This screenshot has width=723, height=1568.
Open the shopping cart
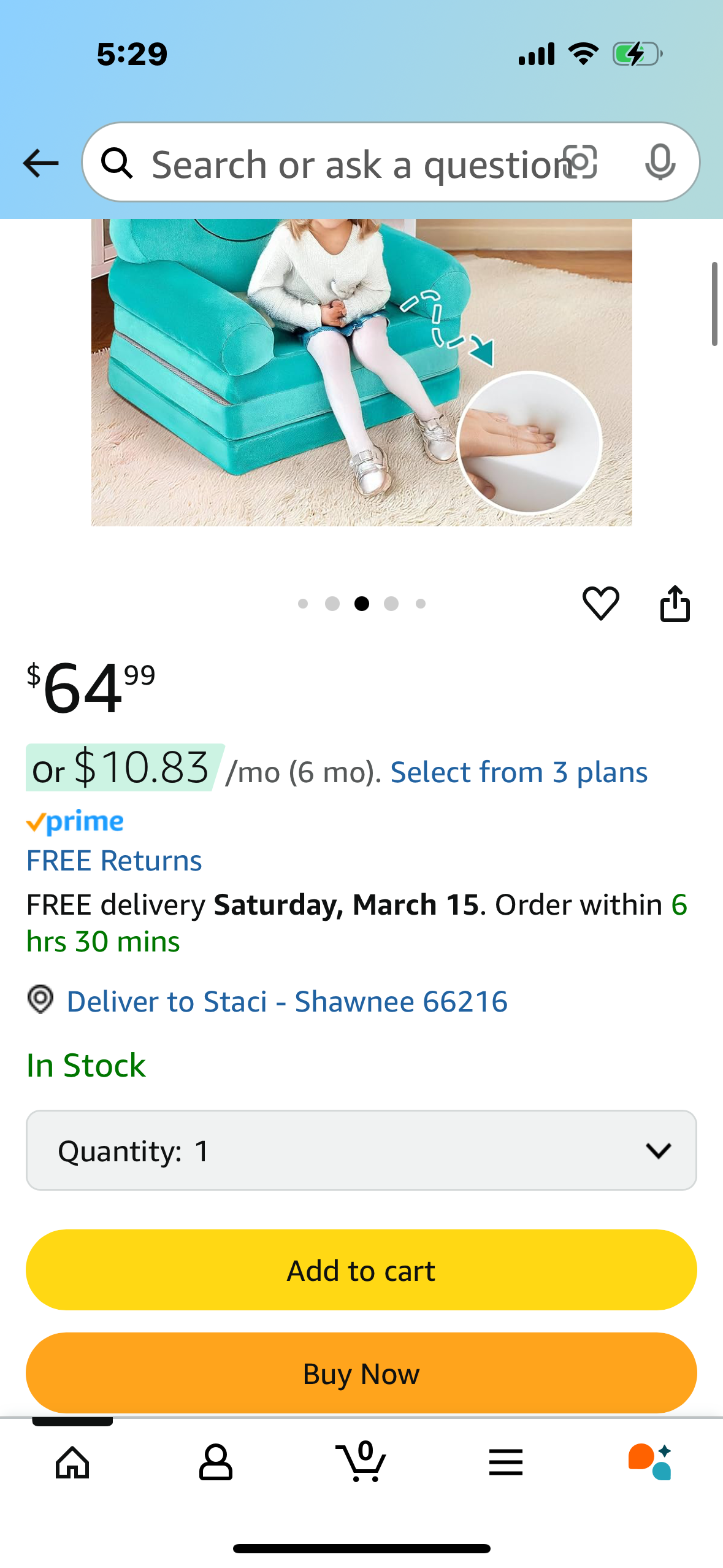tap(362, 1462)
